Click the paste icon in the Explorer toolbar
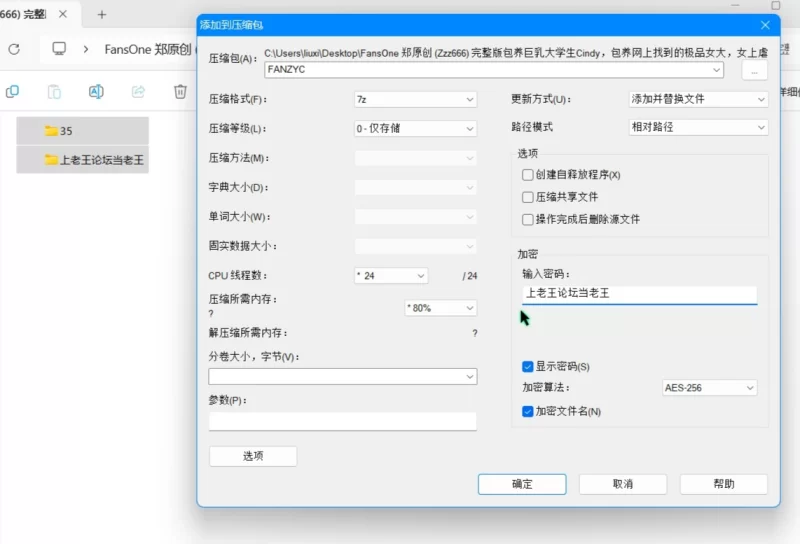Image resolution: width=800 pixels, height=544 pixels. tap(54, 92)
